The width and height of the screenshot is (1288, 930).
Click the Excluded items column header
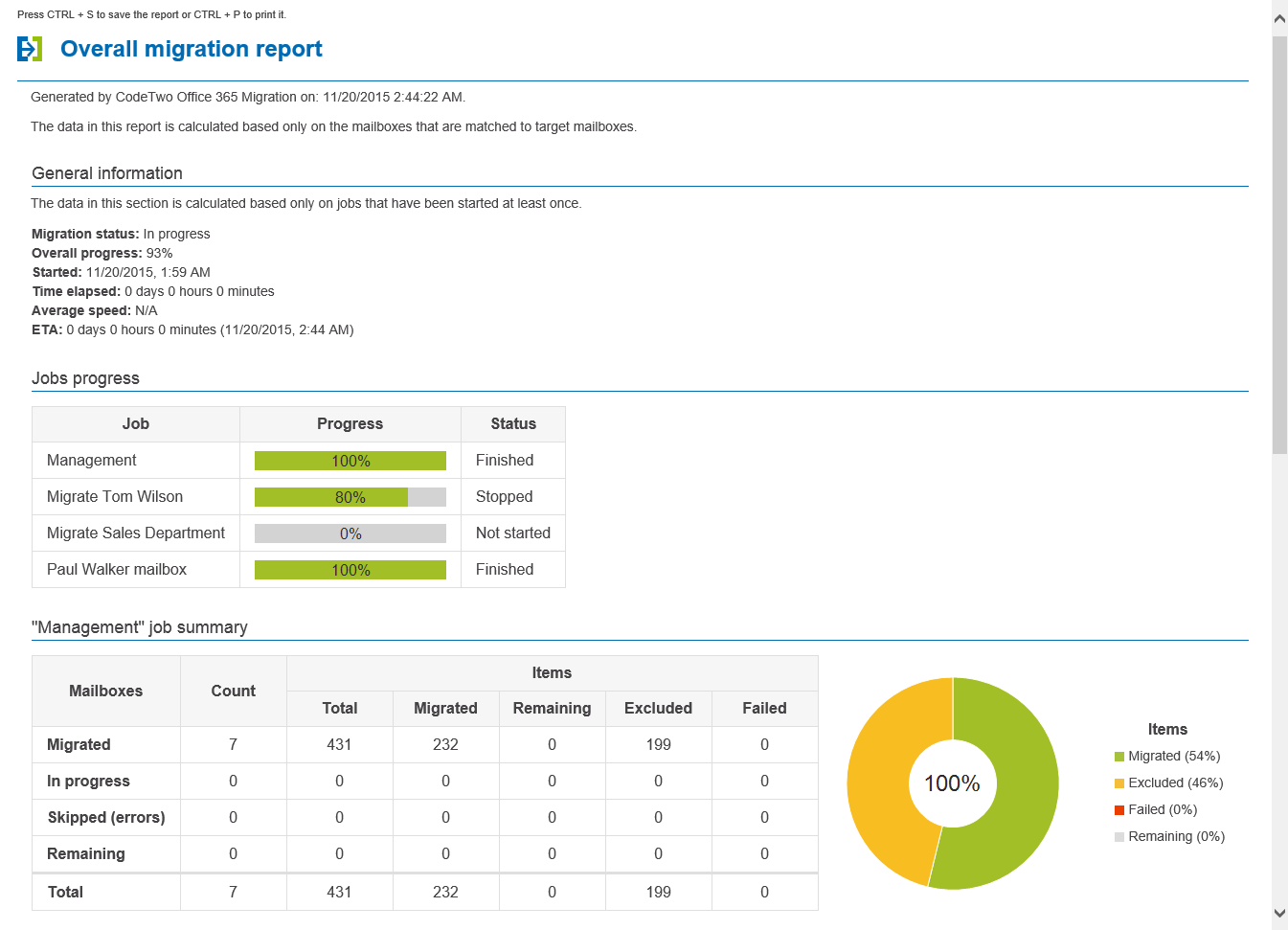click(x=658, y=709)
